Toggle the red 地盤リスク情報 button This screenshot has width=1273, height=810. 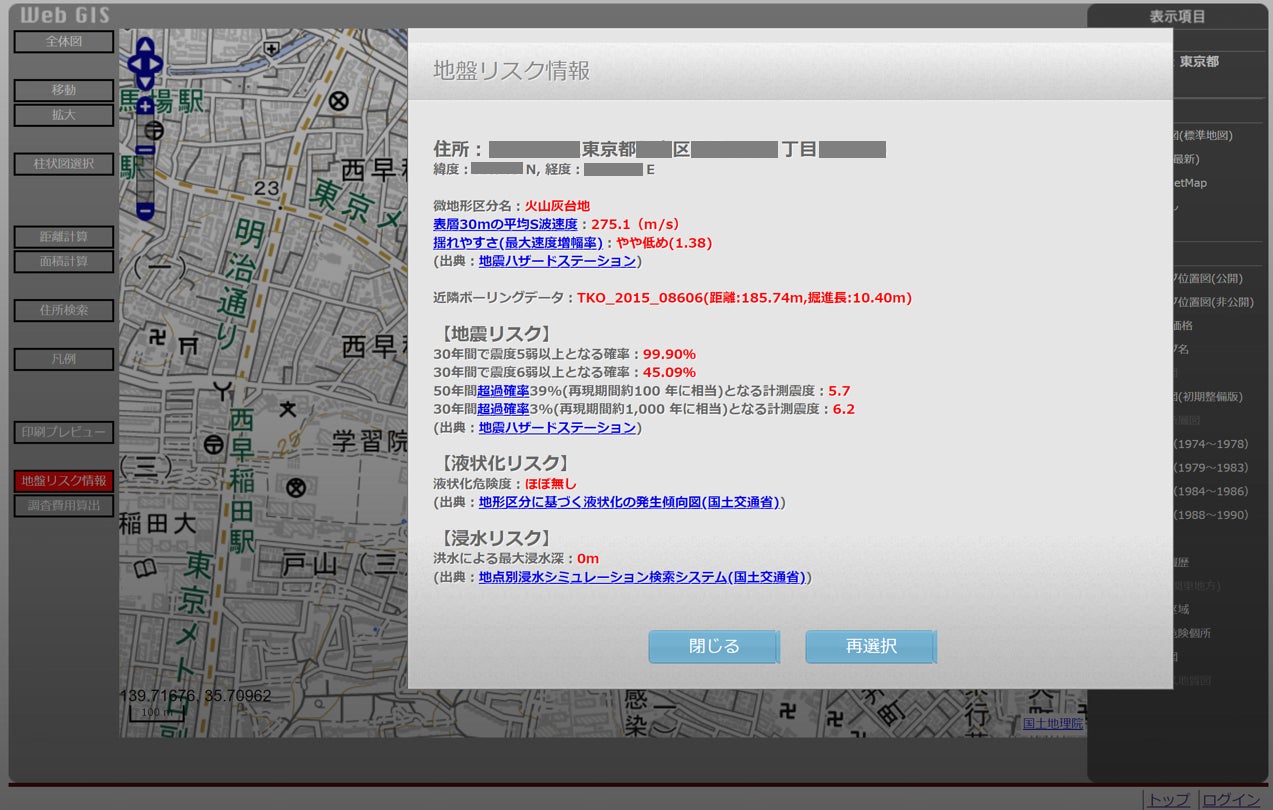pyautogui.click(x=64, y=481)
